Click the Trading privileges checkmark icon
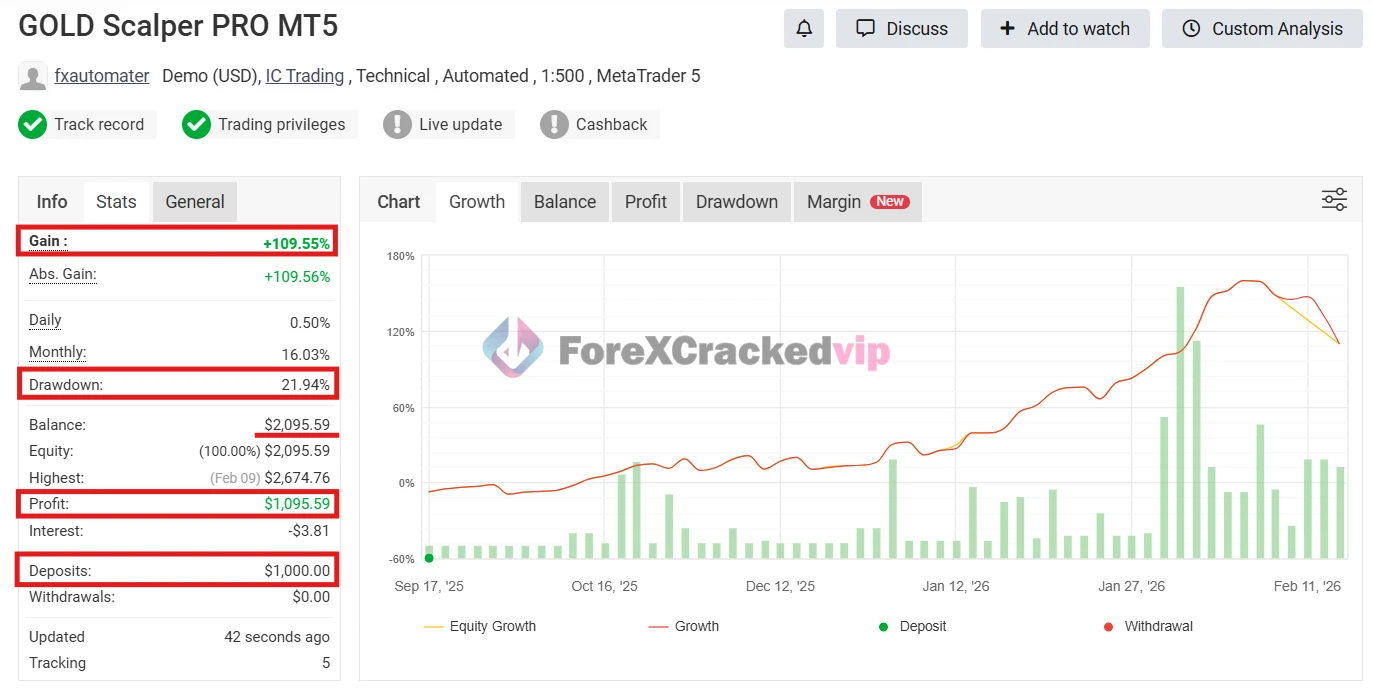Image resolution: width=1373 pixels, height=698 pixels. tap(196, 124)
